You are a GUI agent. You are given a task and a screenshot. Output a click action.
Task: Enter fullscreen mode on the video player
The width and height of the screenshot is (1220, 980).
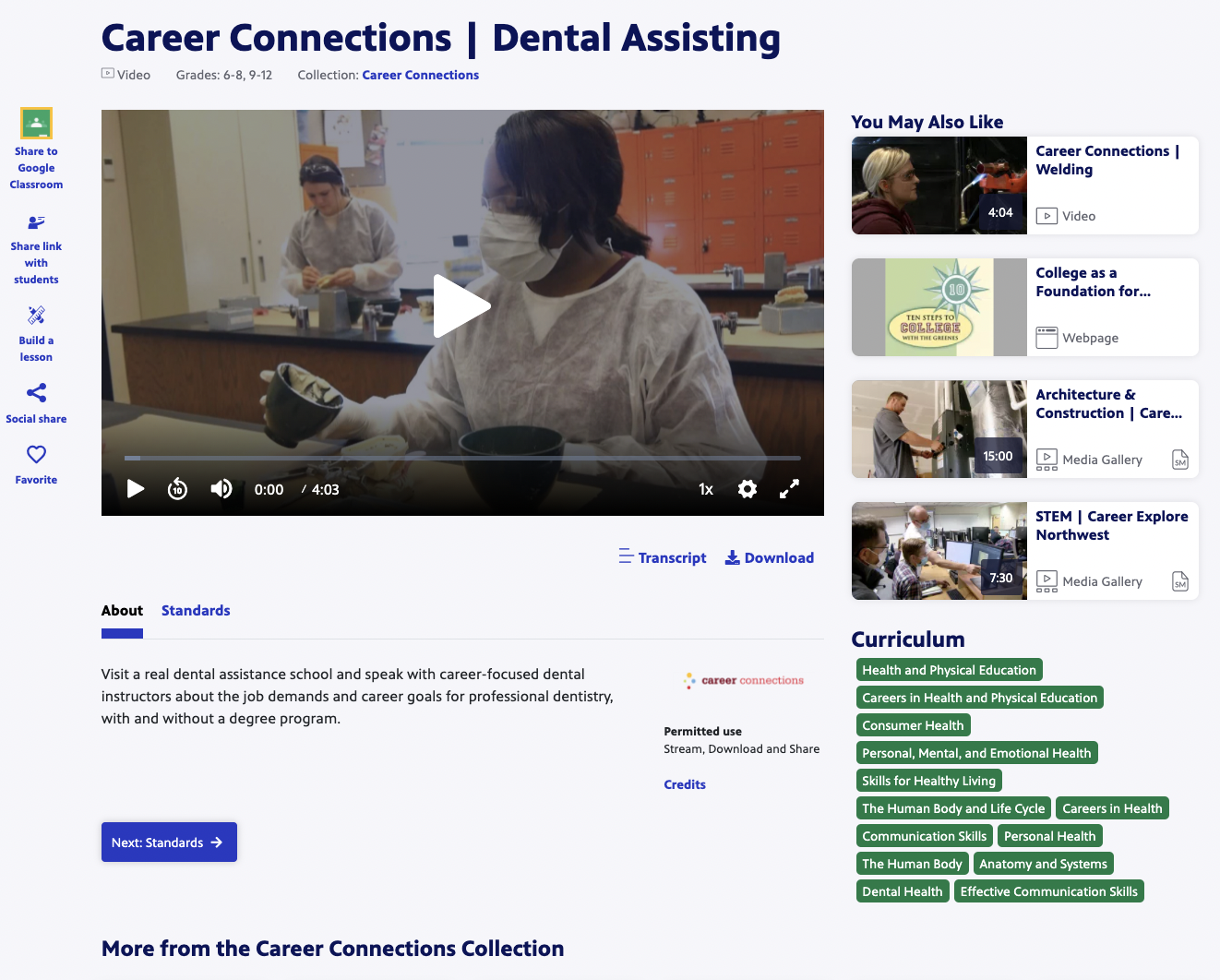pos(789,489)
